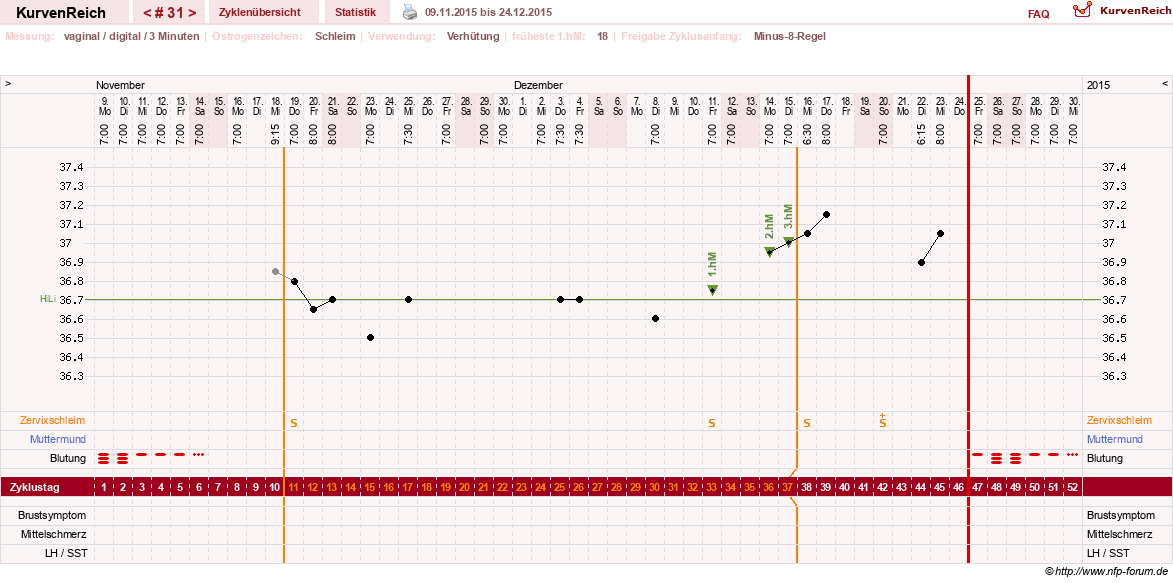Click the S+ mucus symbol on cycle day 42

[883, 421]
